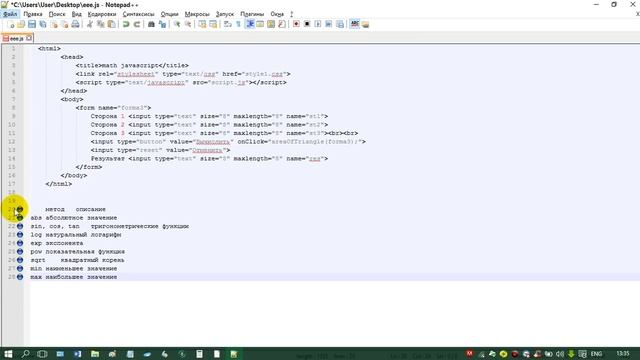Click the 'sqrt квадратный корень' text line

coord(77,260)
